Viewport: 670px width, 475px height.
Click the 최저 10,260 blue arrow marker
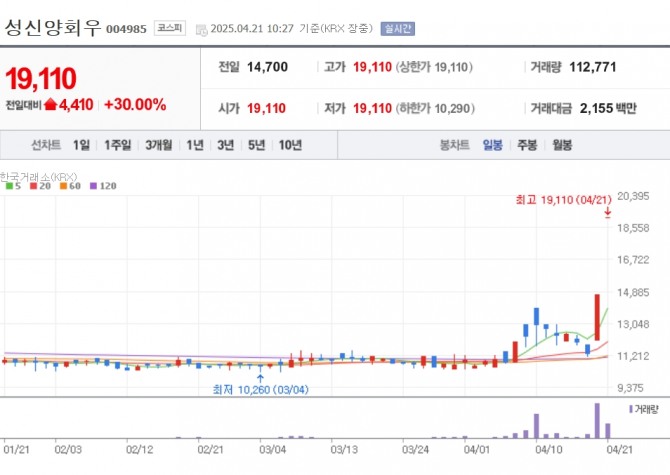pyautogui.click(x=261, y=378)
